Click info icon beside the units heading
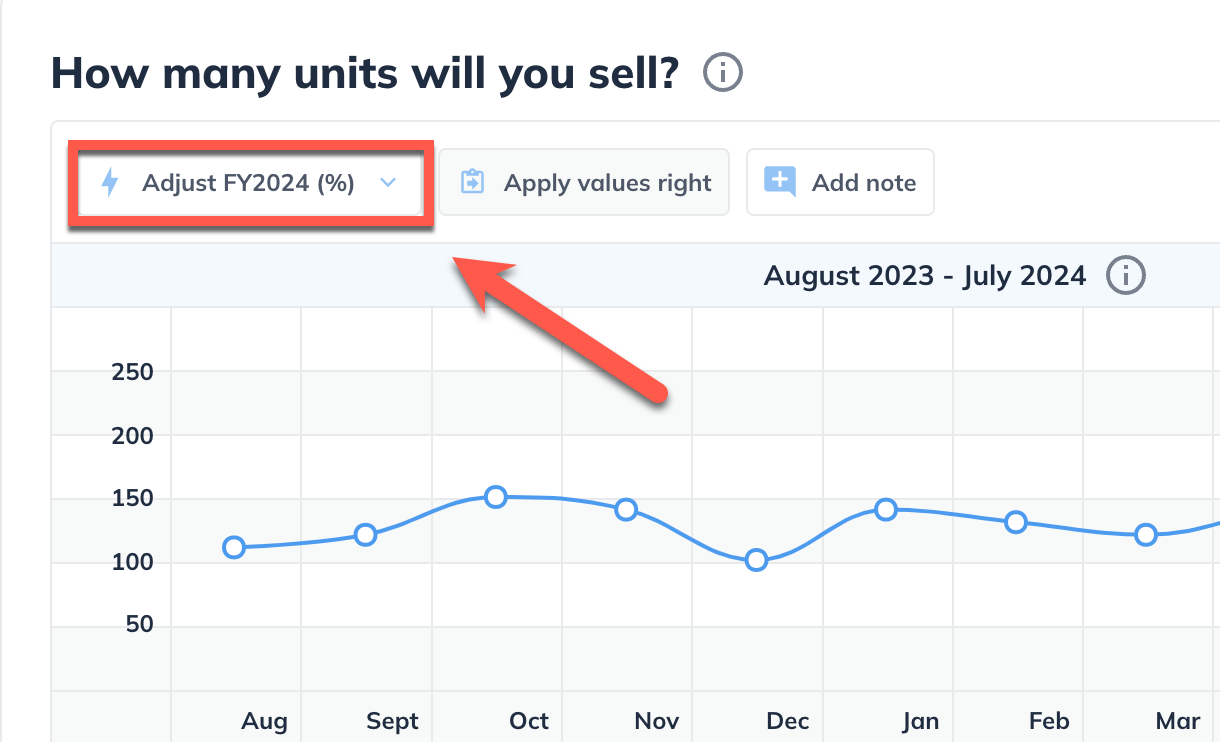Image resolution: width=1220 pixels, height=742 pixels. coord(723,73)
